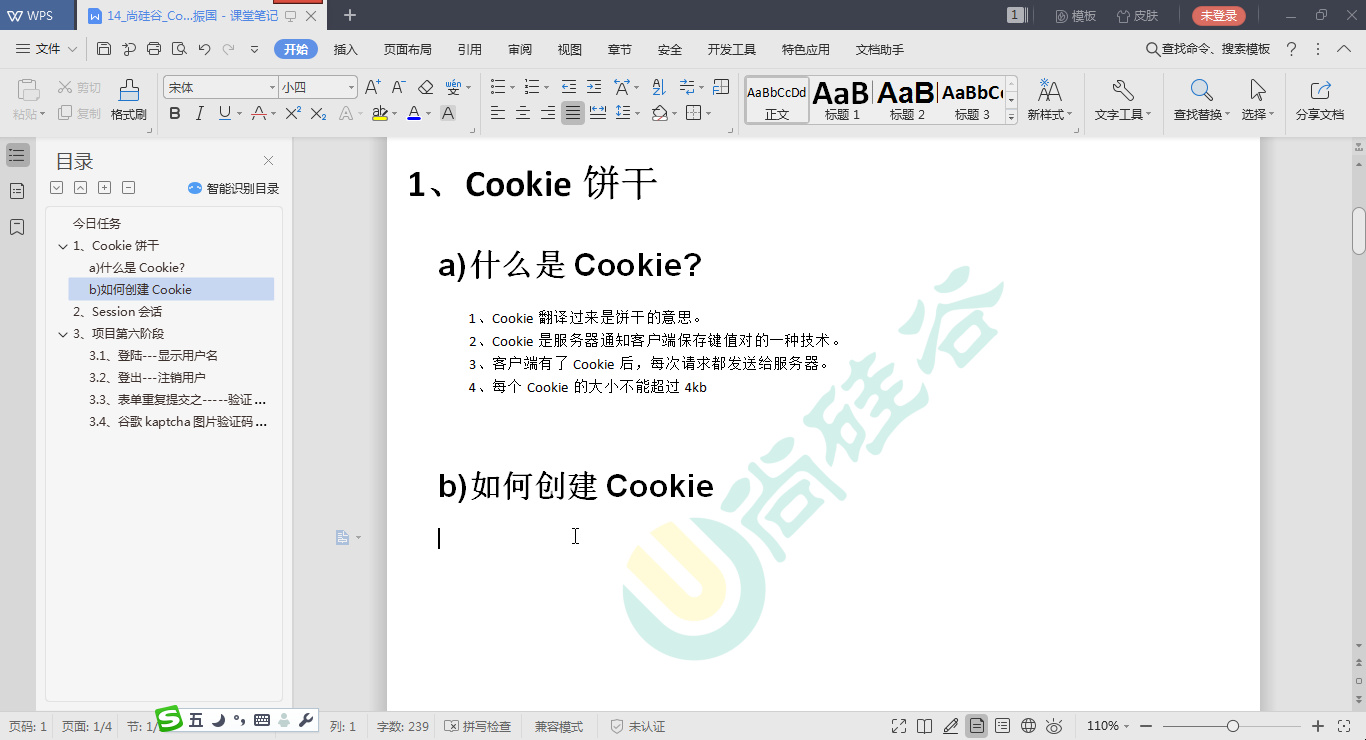Select the italic formatting icon
This screenshot has height=740, width=1366.
[197, 113]
